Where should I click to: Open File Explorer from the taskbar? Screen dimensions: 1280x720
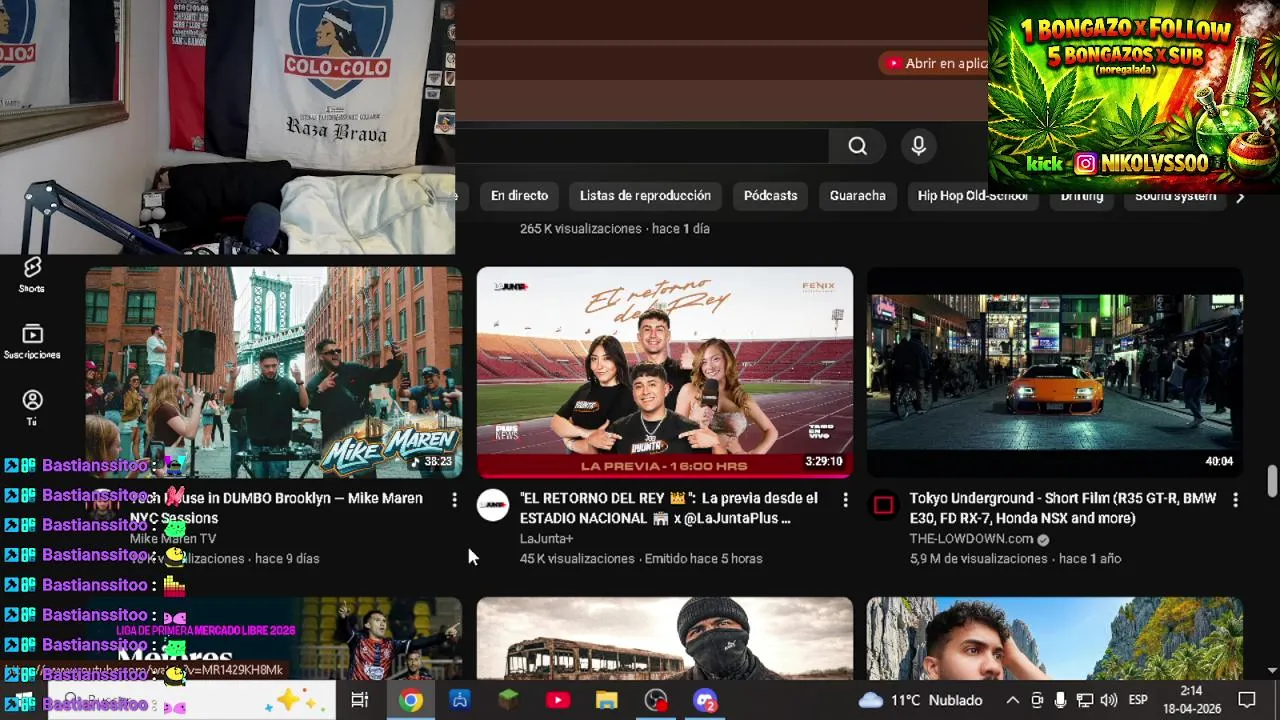[x=607, y=700]
